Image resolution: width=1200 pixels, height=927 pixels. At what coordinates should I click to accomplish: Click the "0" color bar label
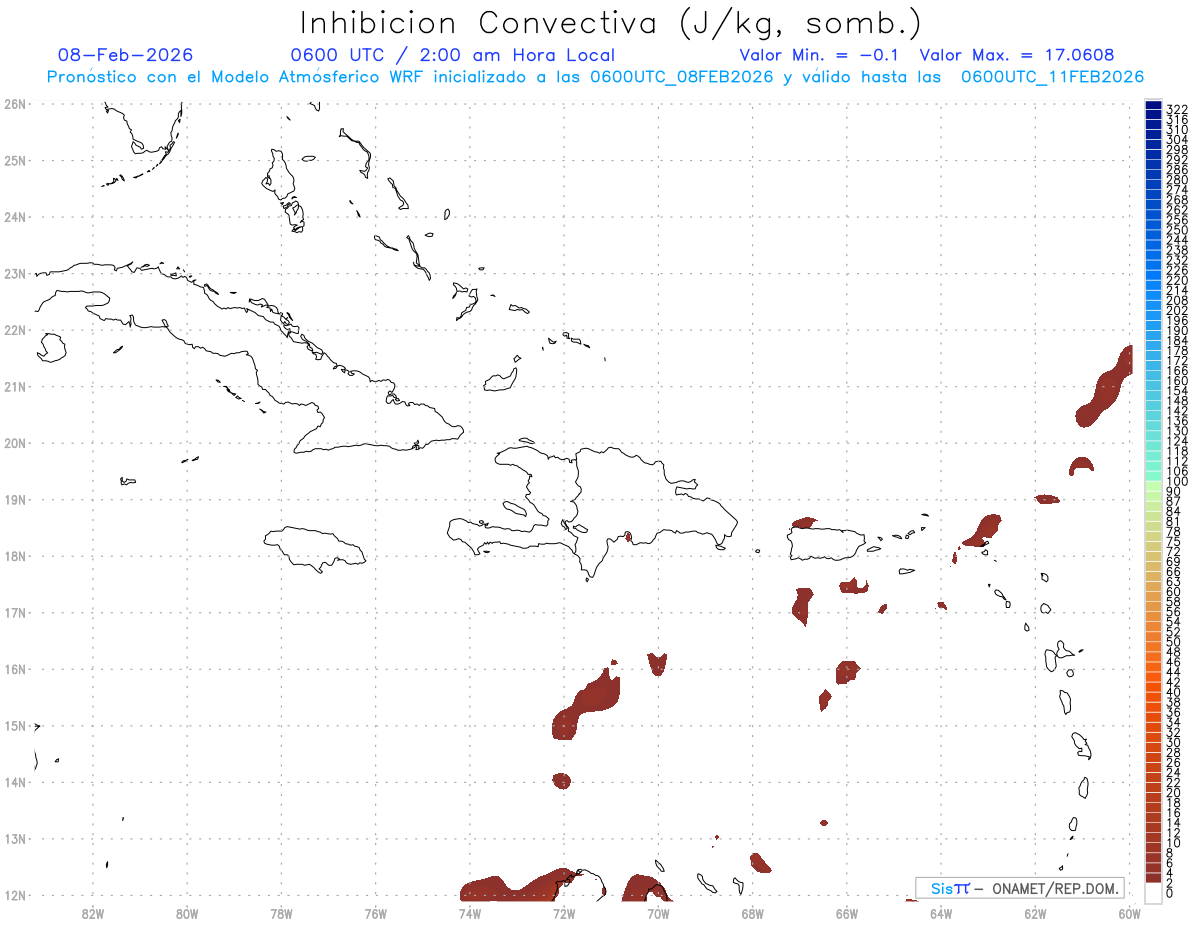pyautogui.click(x=1170, y=893)
